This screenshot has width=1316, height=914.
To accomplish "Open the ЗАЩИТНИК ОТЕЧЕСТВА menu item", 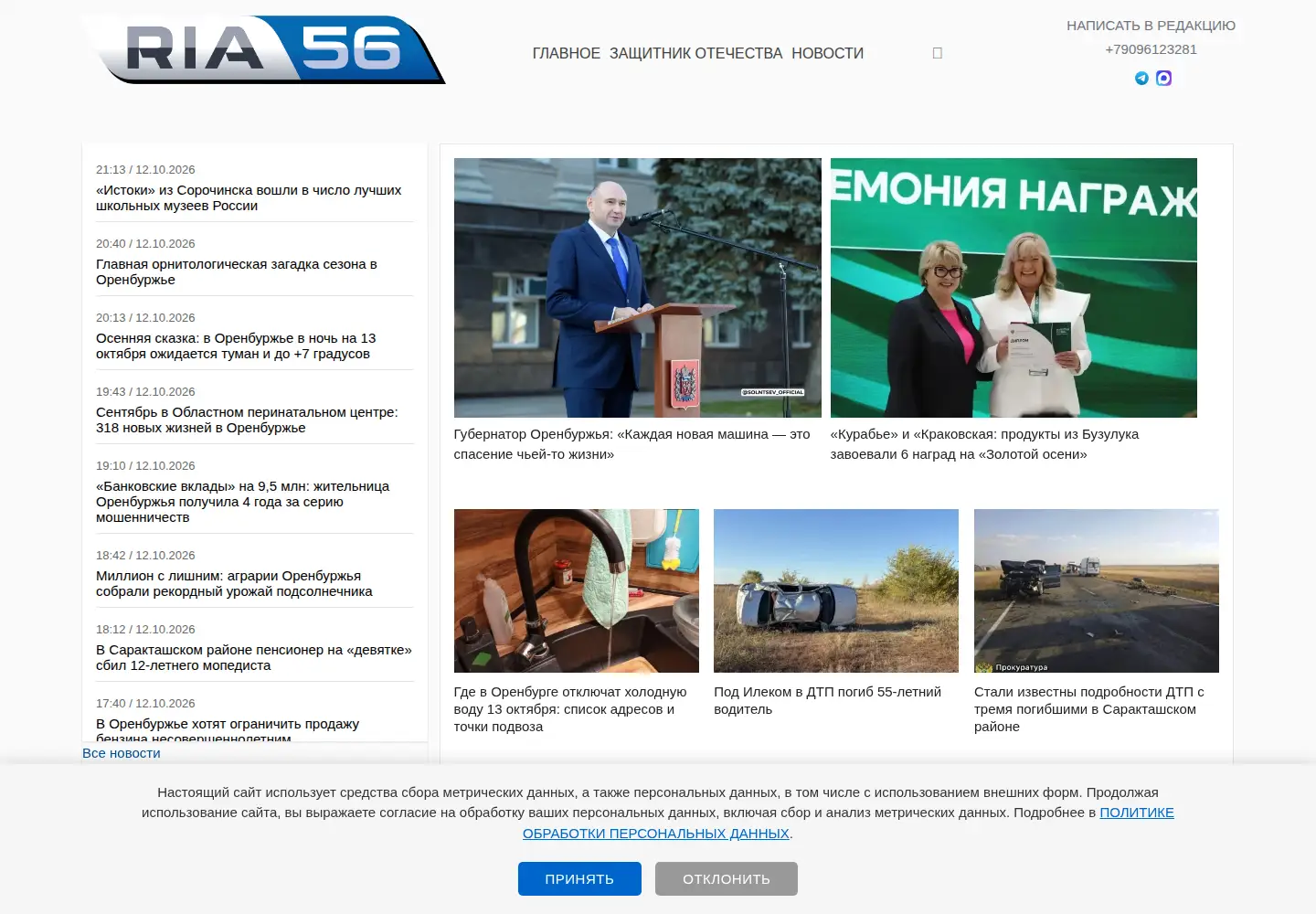I will (x=696, y=53).
